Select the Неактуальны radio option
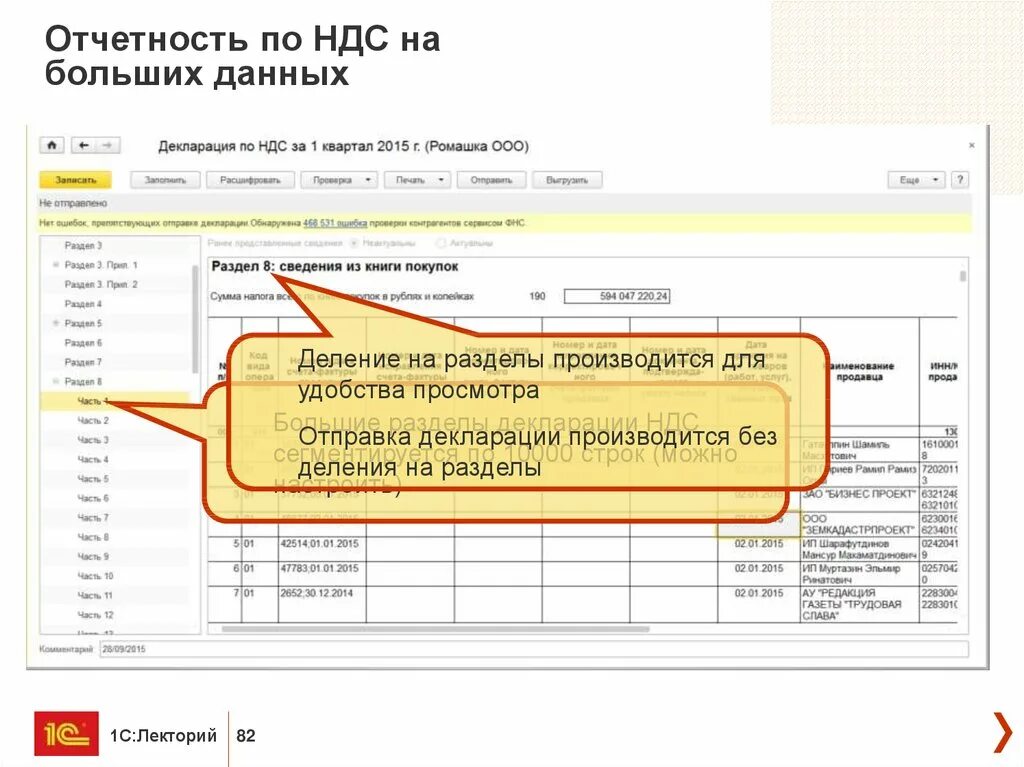The image size is (1024, 767). (354, 243)
